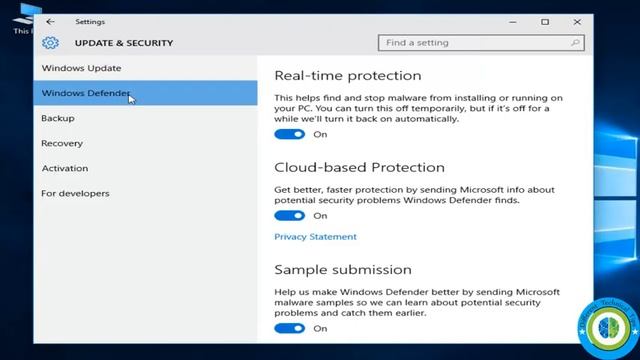The height and width of the screenshot is (360, 640).
Task: Switch off Sample submission toggle
Action: tap(289, 328)
